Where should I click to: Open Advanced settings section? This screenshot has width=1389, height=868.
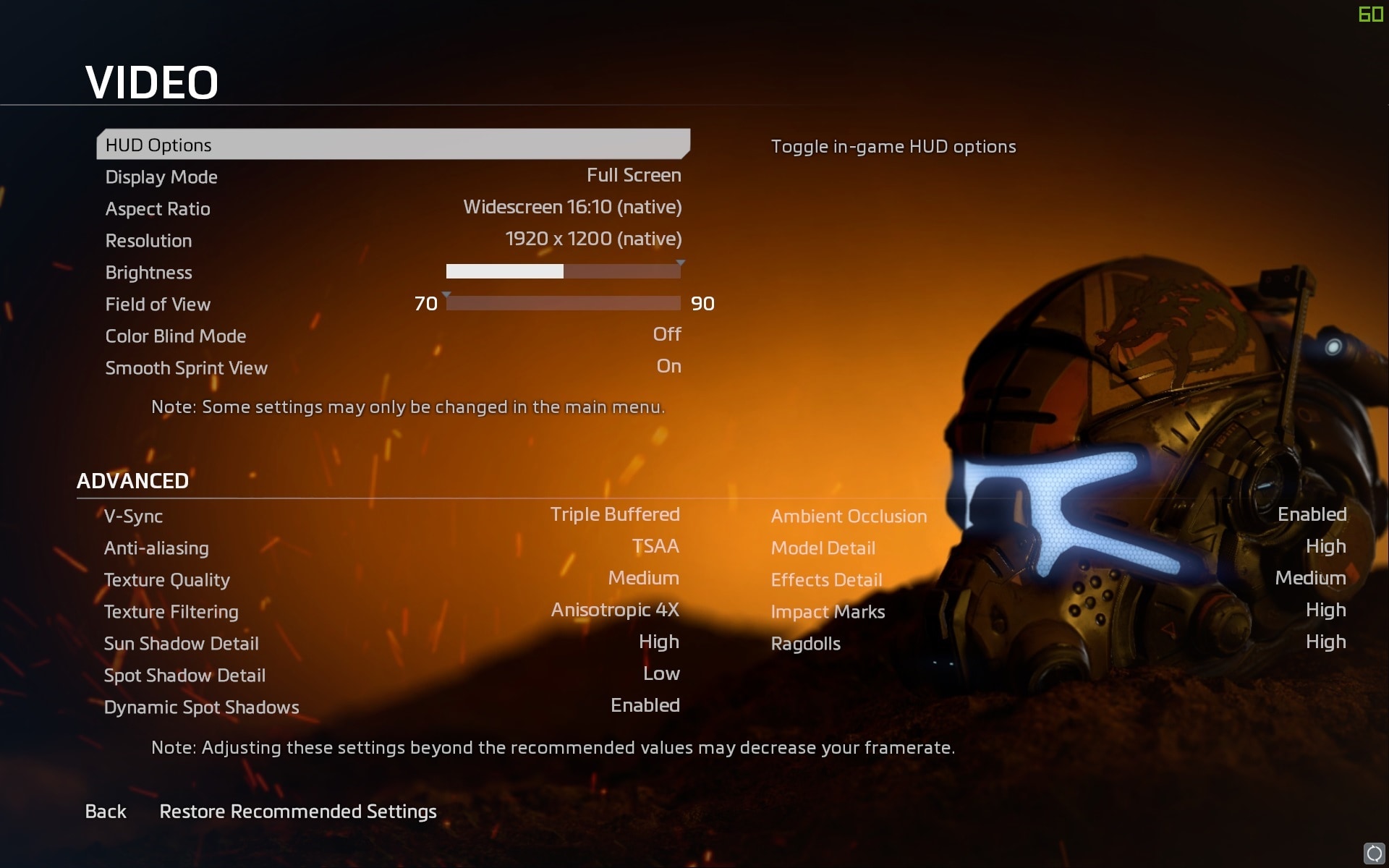[x=133, y=481]
